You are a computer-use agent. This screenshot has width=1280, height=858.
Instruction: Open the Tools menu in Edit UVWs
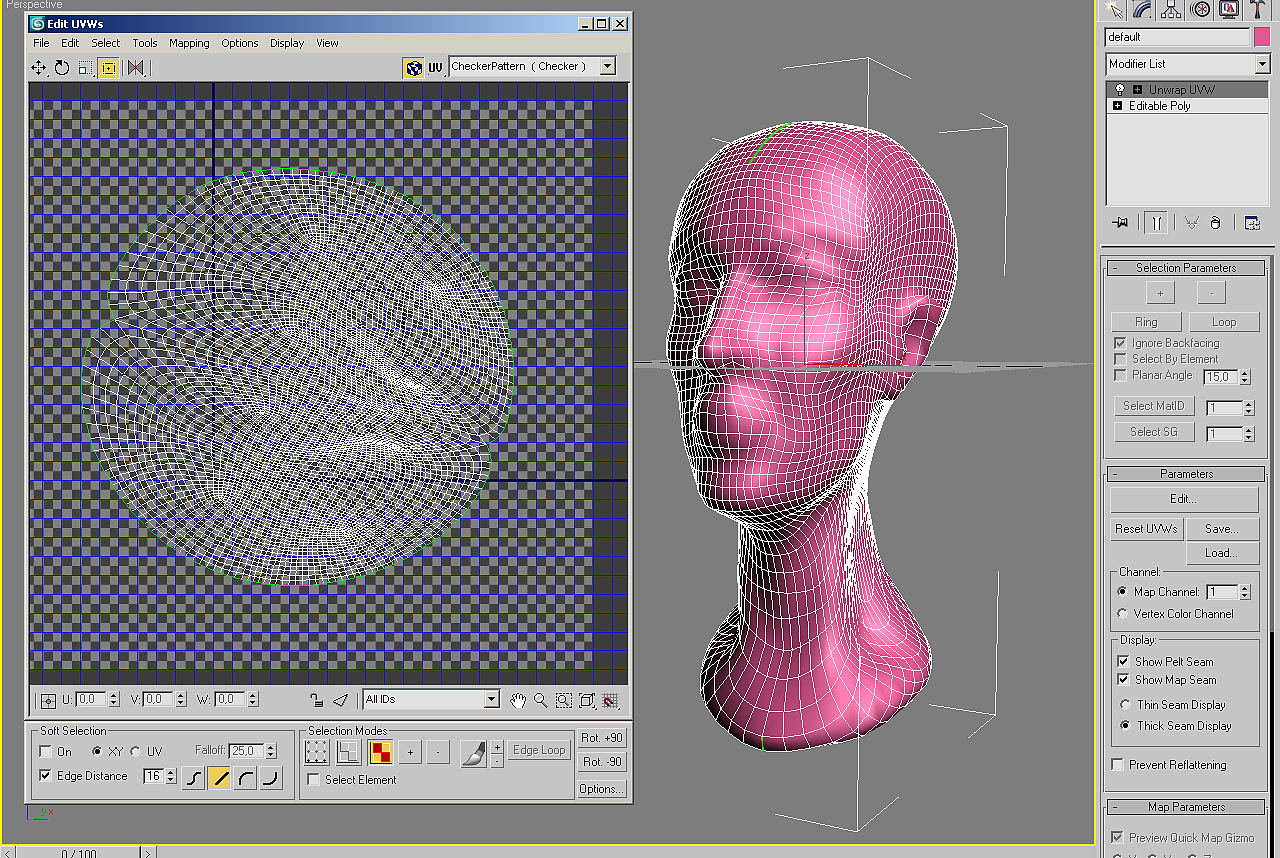(x=144, y=43)
